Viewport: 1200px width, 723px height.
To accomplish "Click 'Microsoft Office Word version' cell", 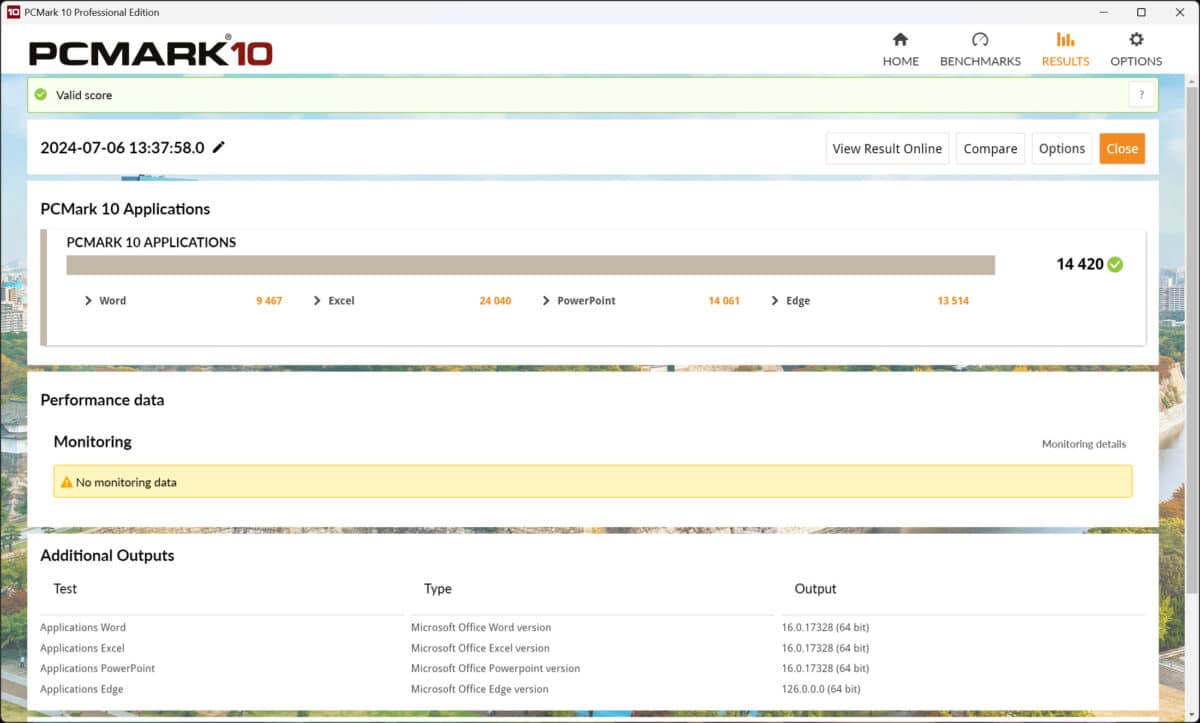I will 481,628.
